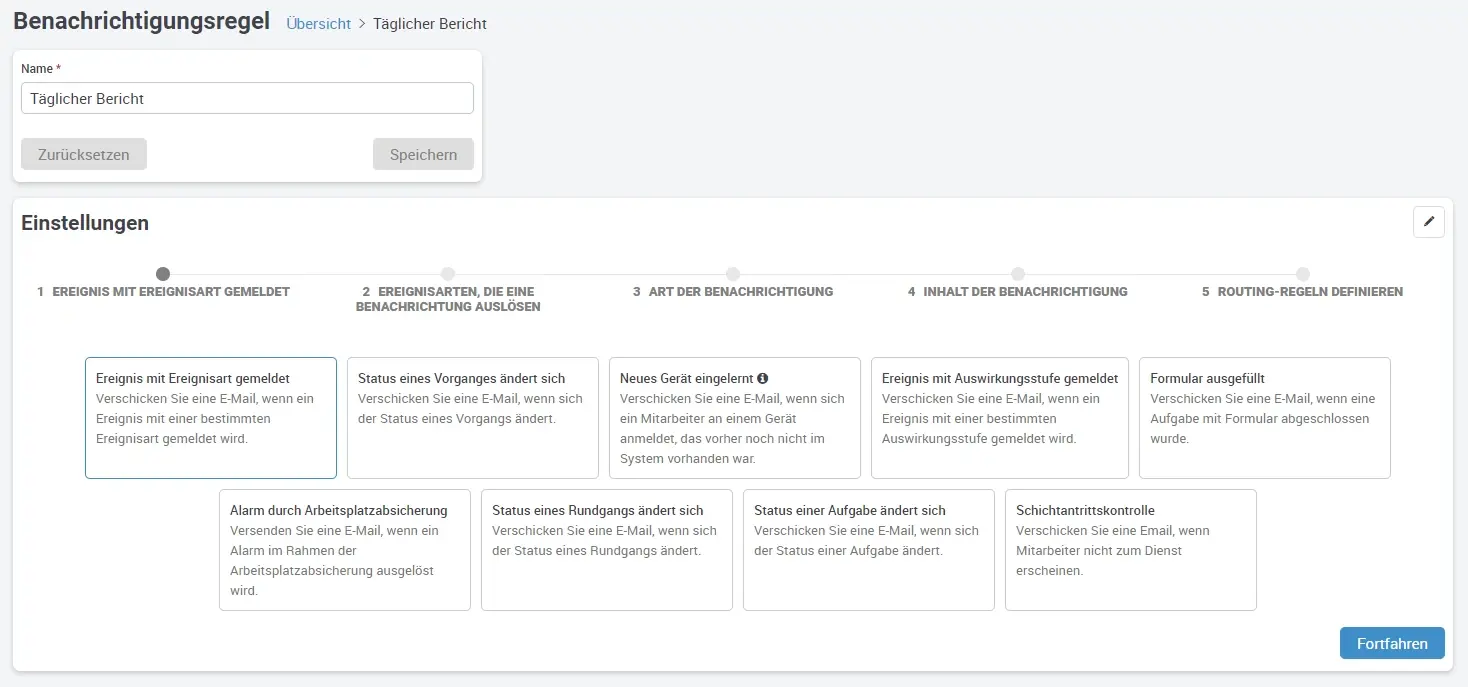The image size is (1468, 687).
Task: Click step indicator dot for step 1
Action: pyautogui.click(x=163, y=273)
